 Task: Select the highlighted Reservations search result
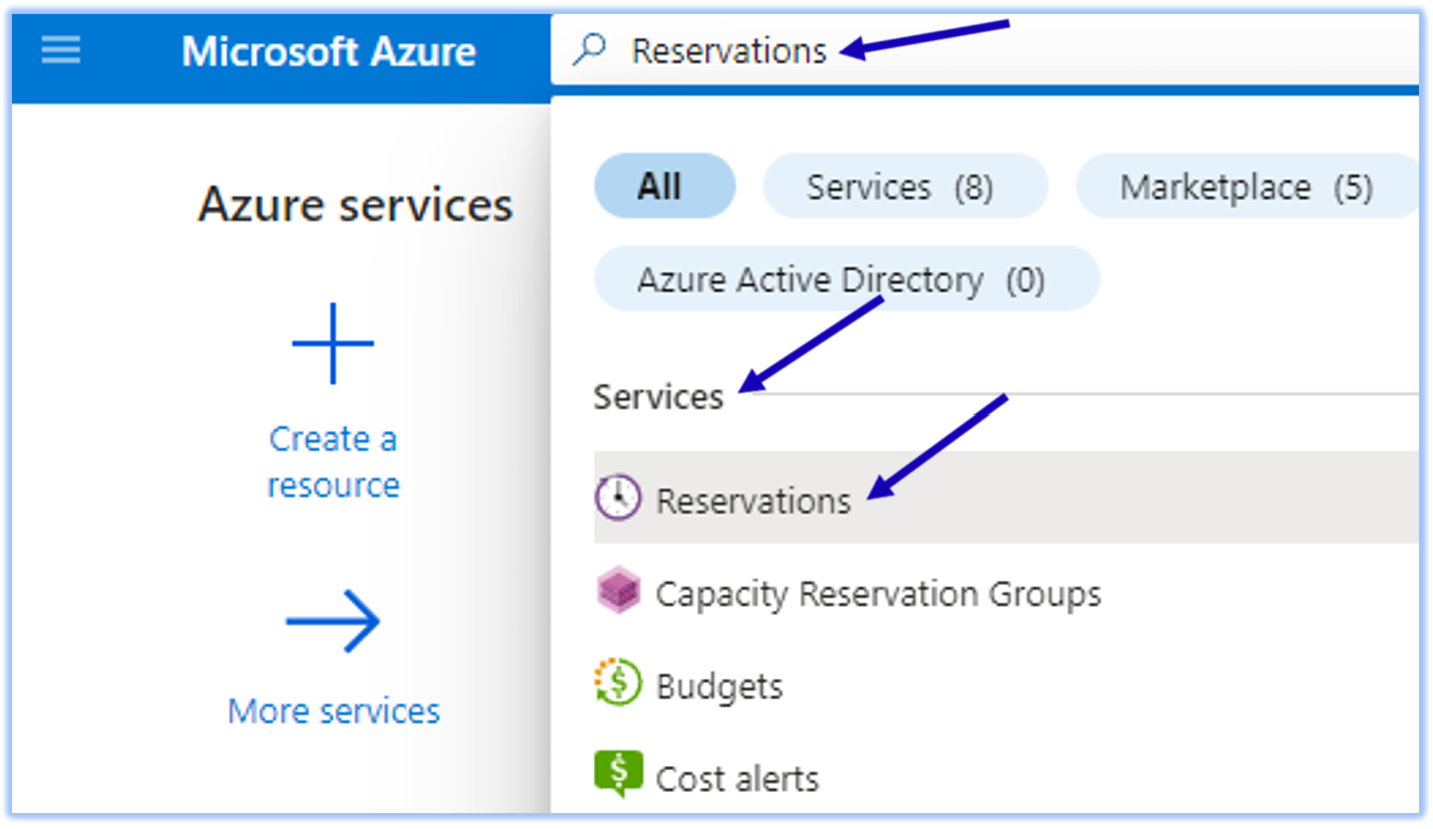753,501
